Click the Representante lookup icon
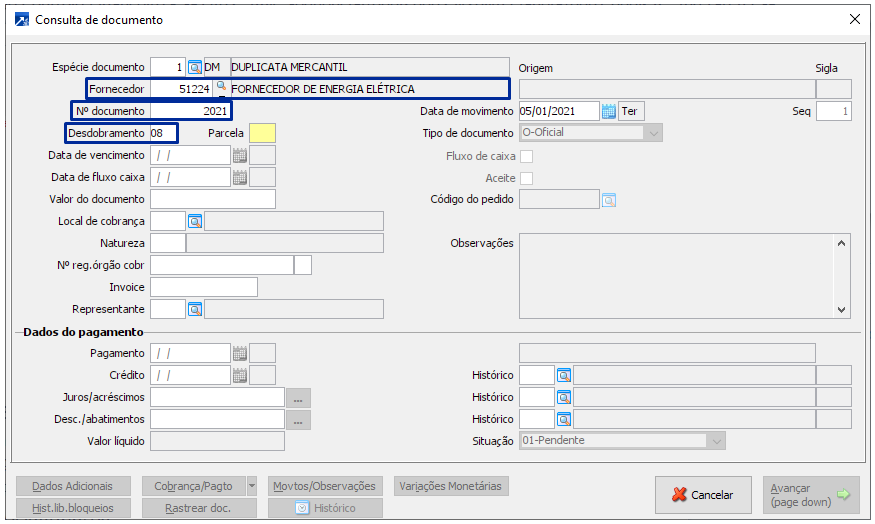Image resolution: width=875 pixels, height=524 pixels. pos(194,309)
